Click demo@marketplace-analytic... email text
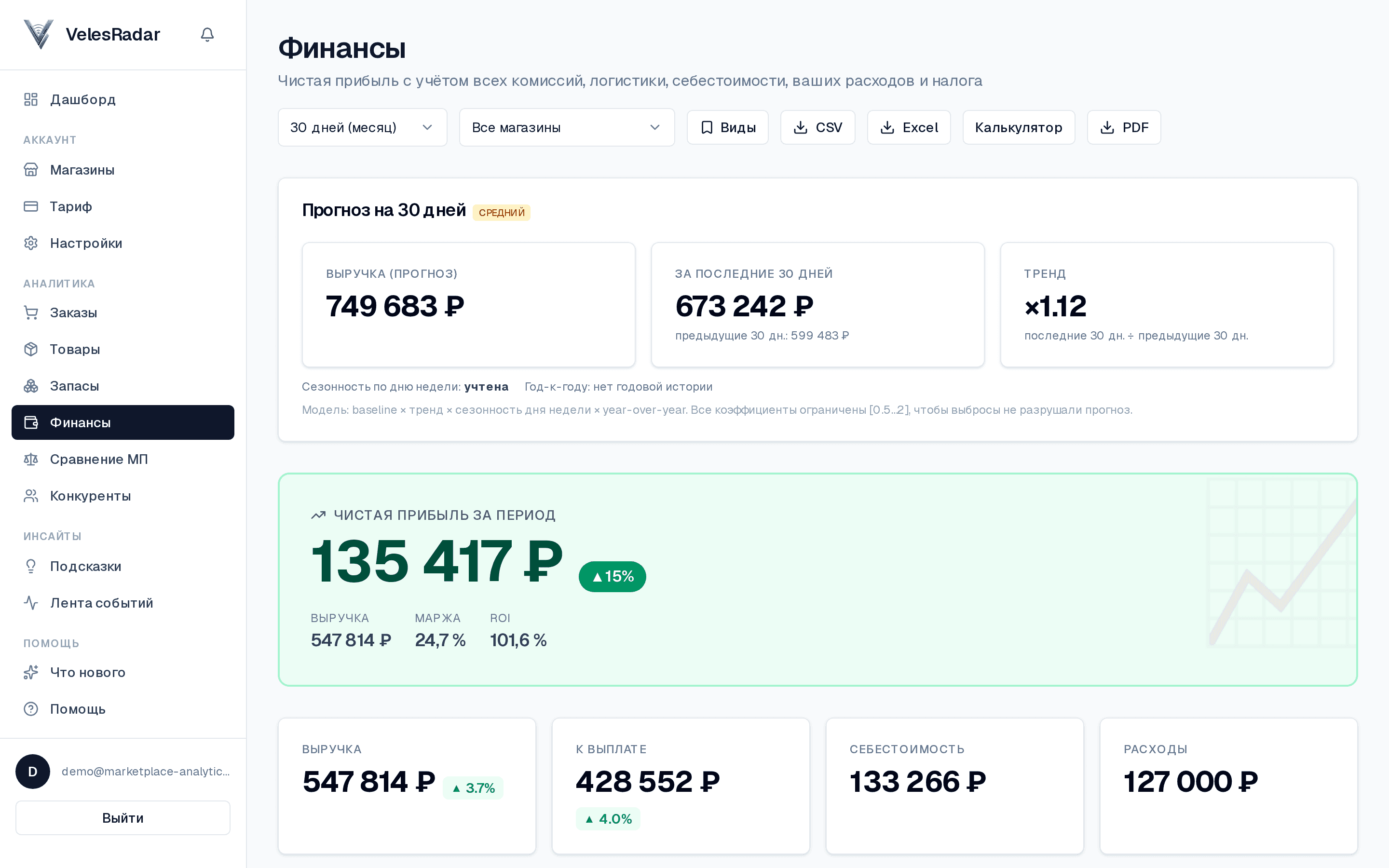The width and height of the screenshot is (1389, 868). pos(146,772)
